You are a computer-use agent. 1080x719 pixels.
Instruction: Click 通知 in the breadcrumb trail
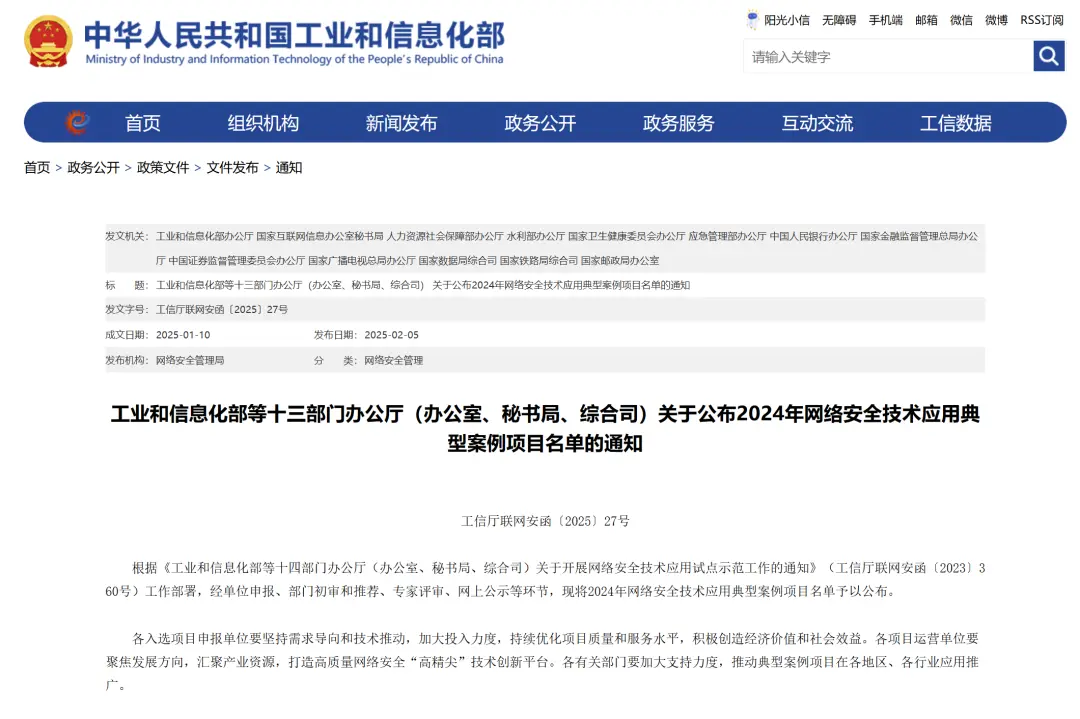coord(289,167)
